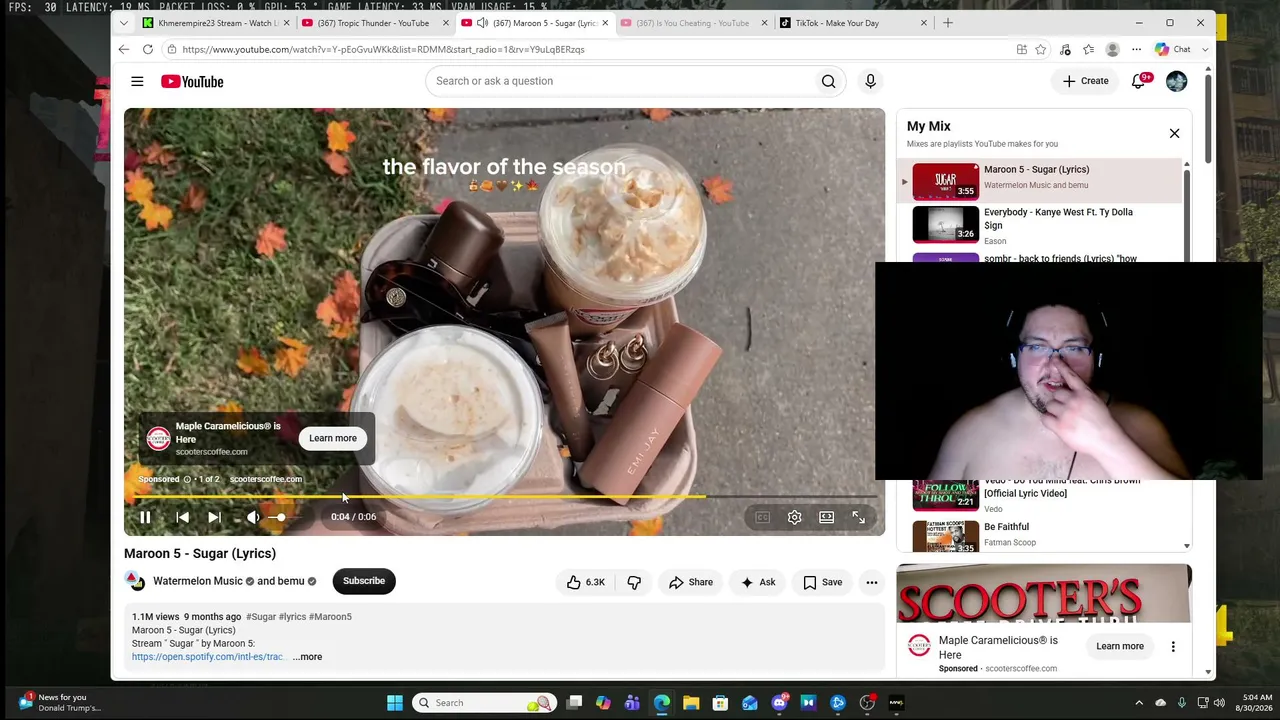Click the browser address bar URL
The image size is (1280, 720).
coord(383,49)
